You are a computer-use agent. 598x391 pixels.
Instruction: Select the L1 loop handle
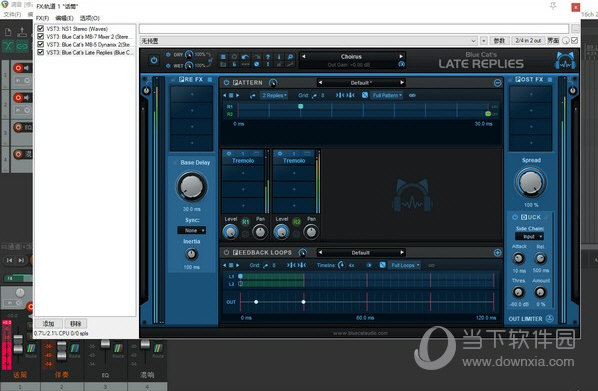[240, 276]
